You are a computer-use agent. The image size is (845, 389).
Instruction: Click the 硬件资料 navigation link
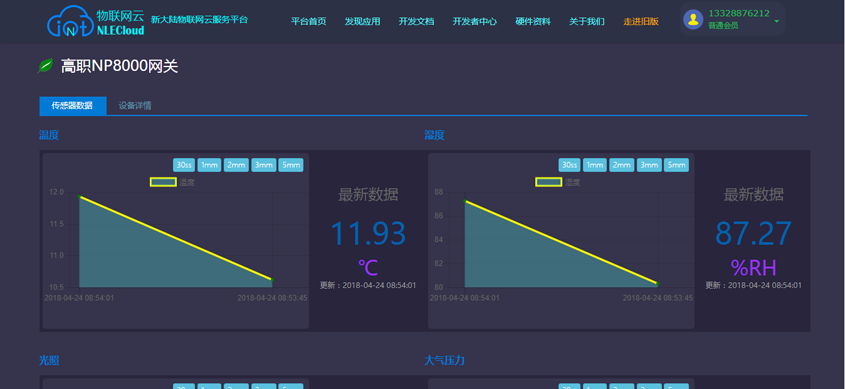coord(532,22)
